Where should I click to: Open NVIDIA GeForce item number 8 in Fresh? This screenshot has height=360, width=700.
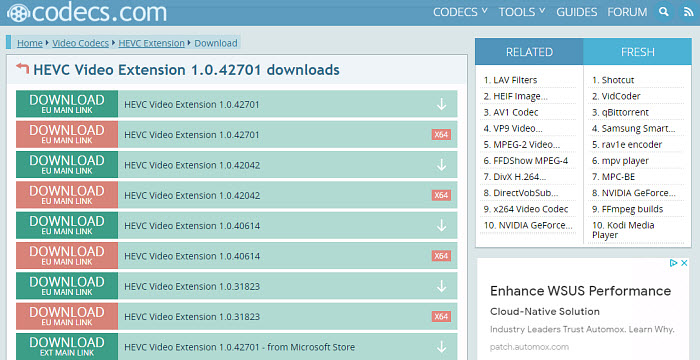coord(638,193)
